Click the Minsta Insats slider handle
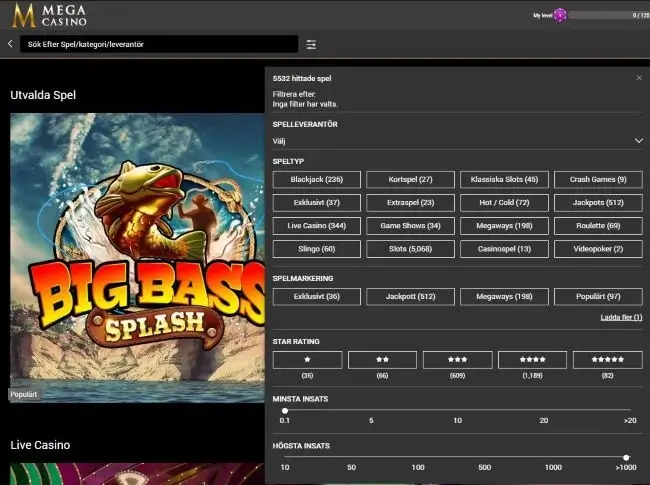Viewport: 650px width, 485px height. click(285, 411)
